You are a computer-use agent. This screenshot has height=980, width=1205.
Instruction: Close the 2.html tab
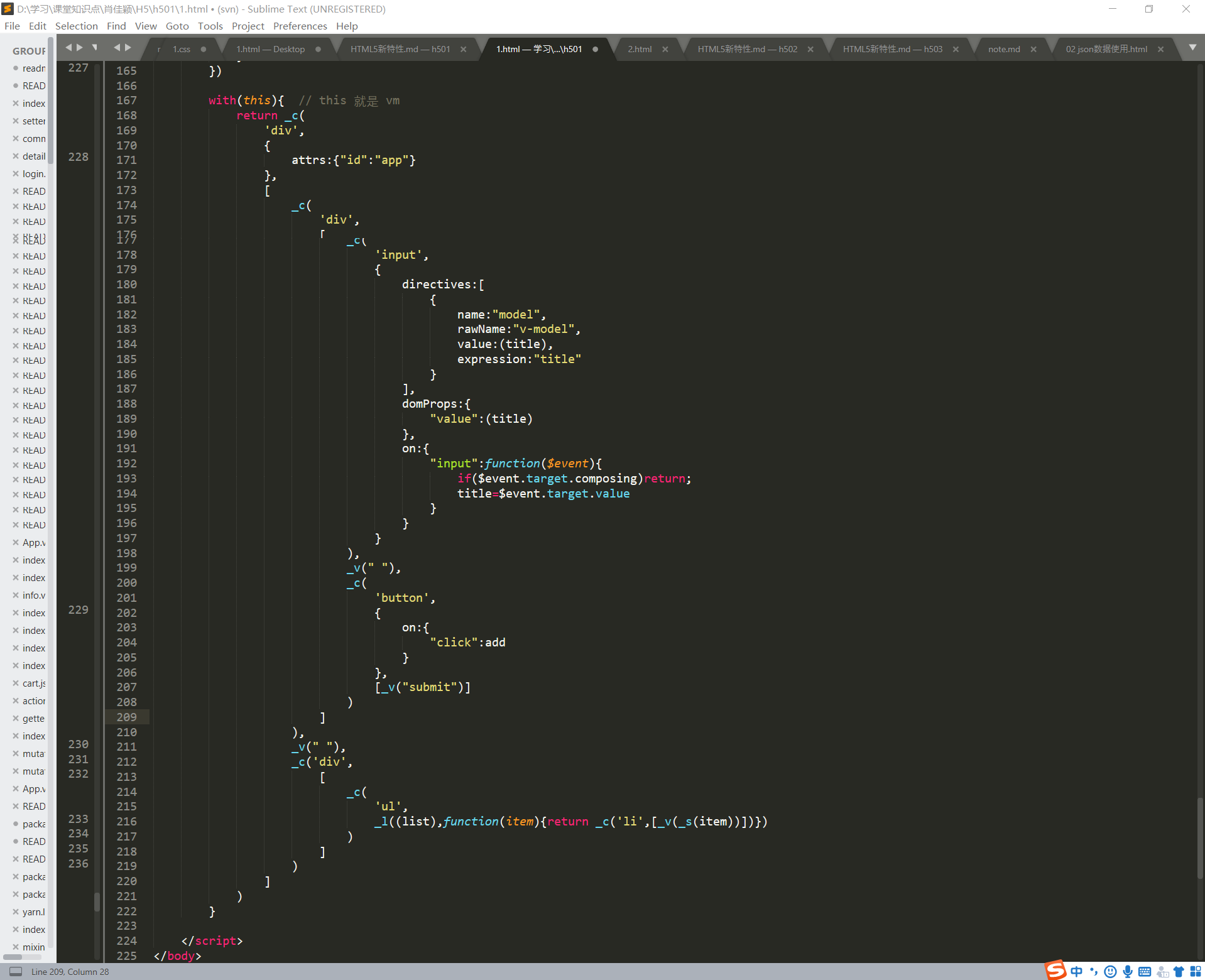pyautogui.click(x=665, y=49)
